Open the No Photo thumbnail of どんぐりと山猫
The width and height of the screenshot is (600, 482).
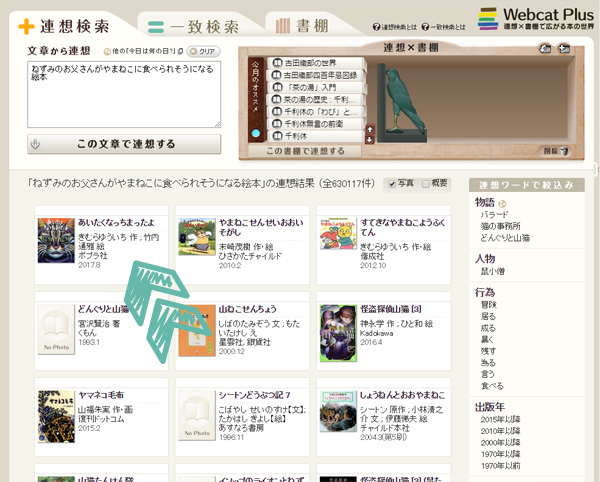[x=56, y=329]
